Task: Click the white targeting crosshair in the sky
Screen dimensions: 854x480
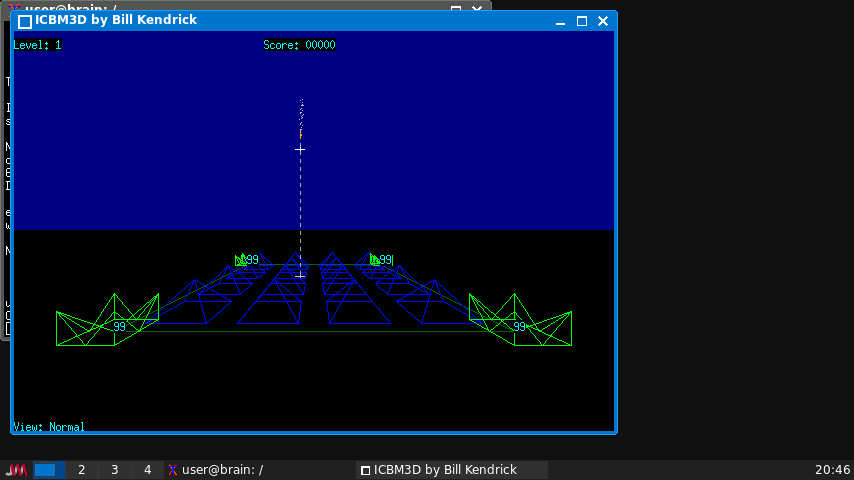Action: (300, 149)
